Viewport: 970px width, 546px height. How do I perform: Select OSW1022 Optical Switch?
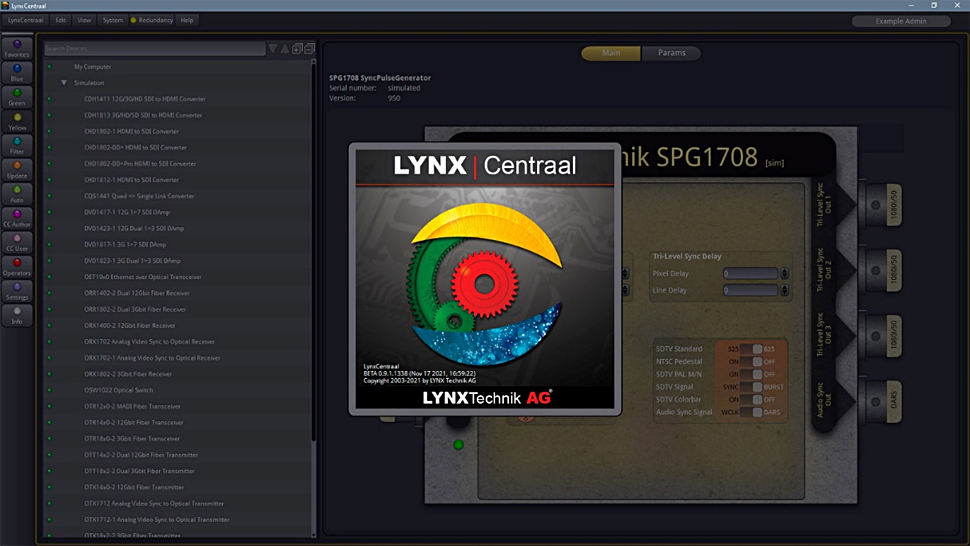(119, 390)
